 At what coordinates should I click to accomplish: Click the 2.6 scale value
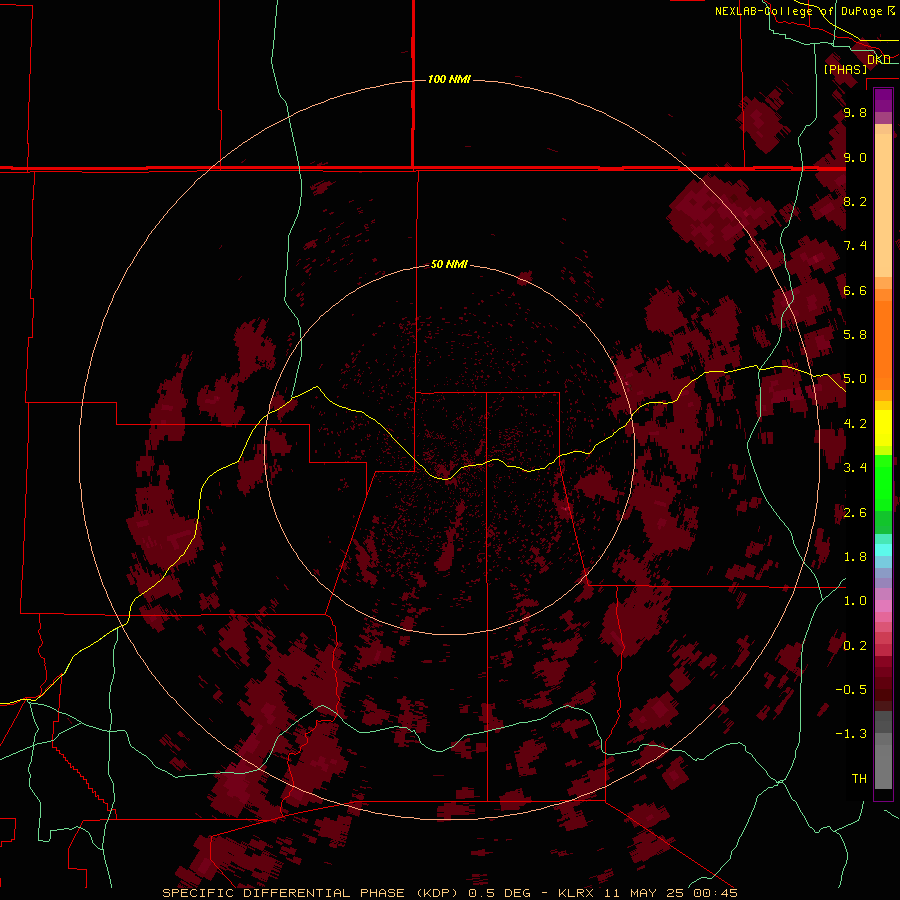855,513
